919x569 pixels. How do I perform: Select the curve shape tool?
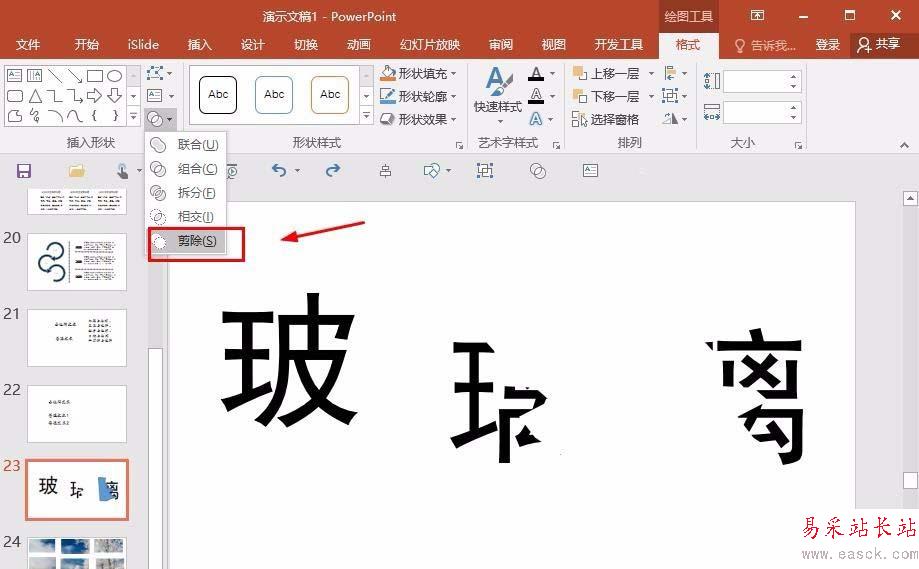[74, 116]
